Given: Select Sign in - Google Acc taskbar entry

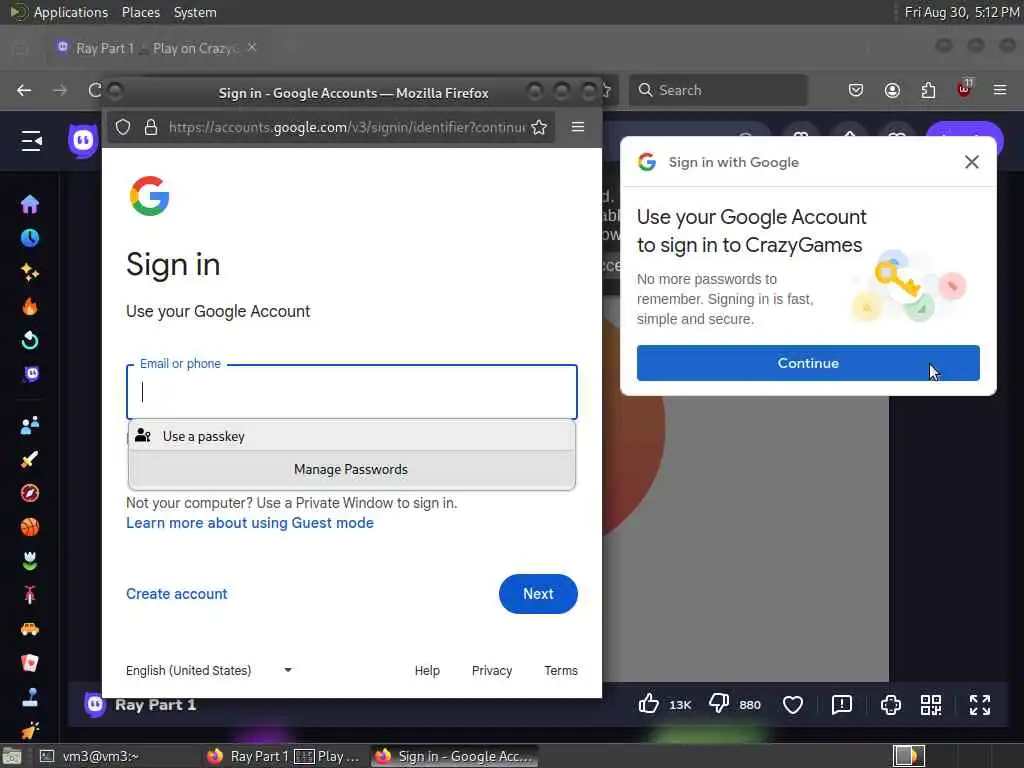Looking at the screenshot, I should (x=455, y=756).
